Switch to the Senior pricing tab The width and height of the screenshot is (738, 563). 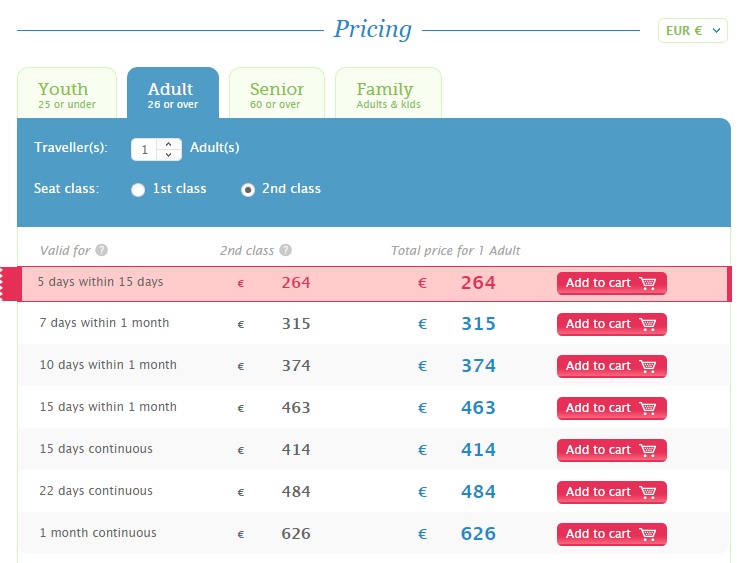click(276, 93)
